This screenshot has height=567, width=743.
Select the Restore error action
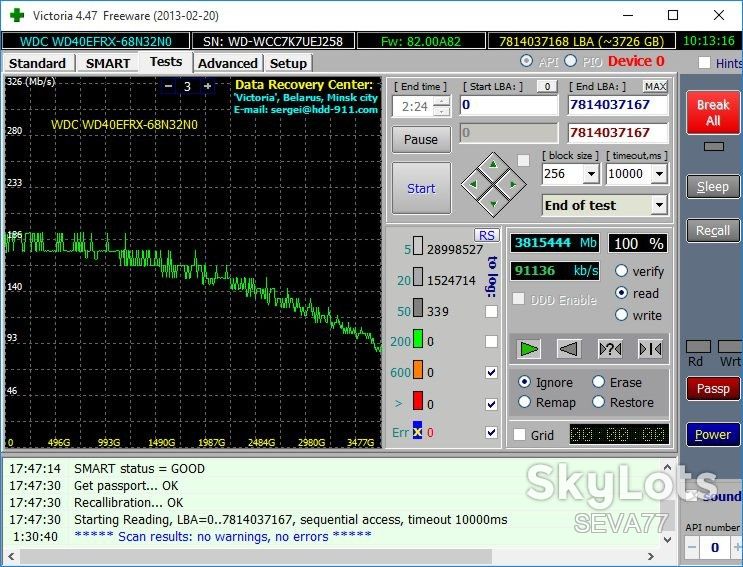point(598,402)
